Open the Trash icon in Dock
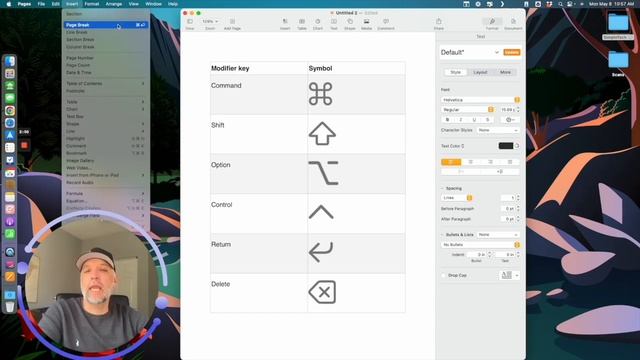 (10, 307)
